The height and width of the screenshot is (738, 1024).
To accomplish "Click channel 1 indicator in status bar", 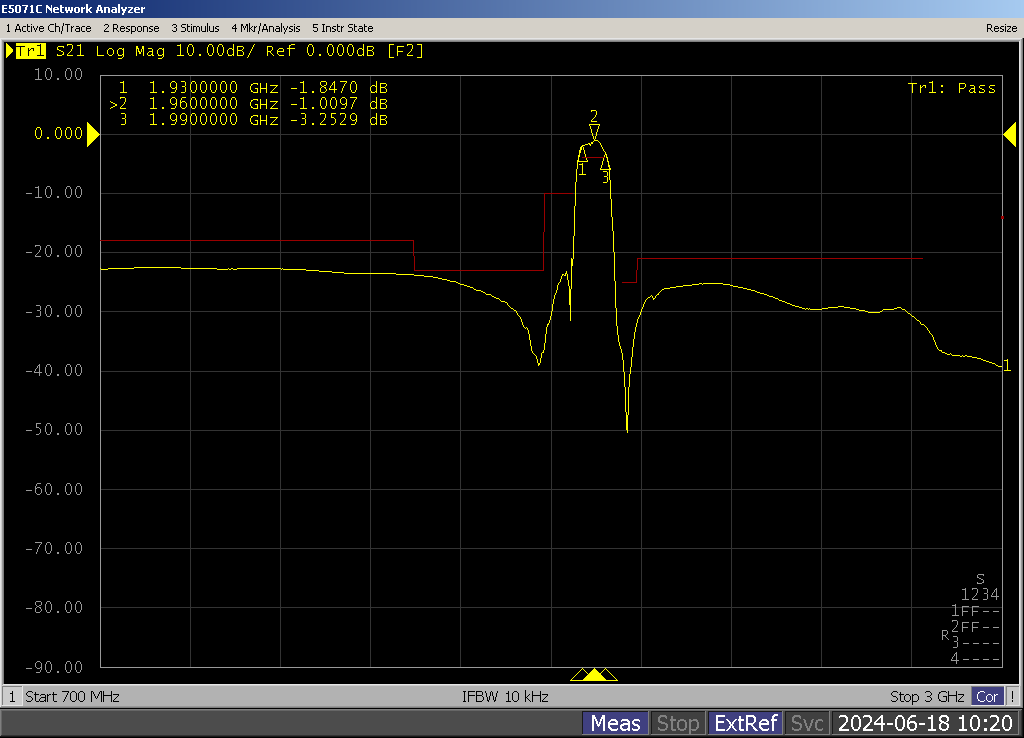I will 12,697.
